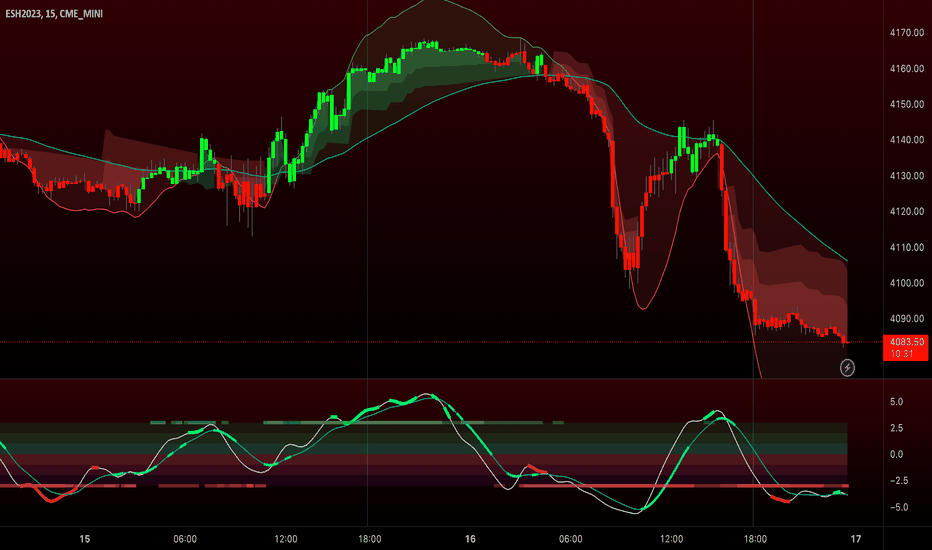Click the 2.5 oscillator scale label
This screenshot has height=550, width=932.
[x=896, y=428]
